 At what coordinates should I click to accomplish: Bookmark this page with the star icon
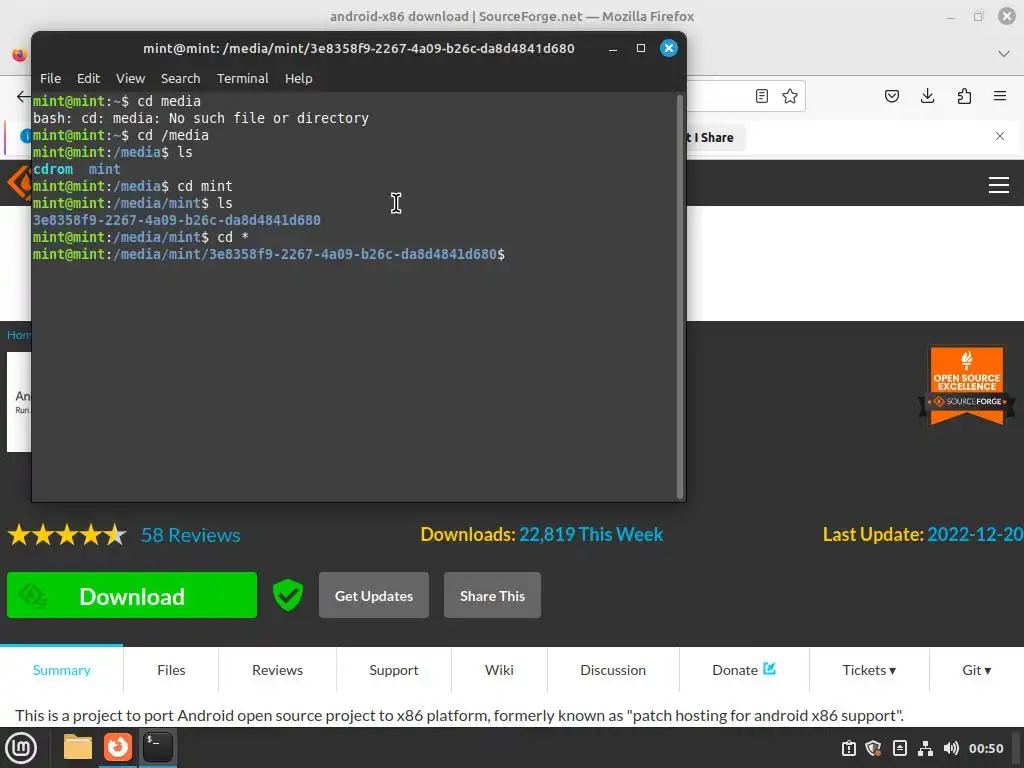(790, 97)
